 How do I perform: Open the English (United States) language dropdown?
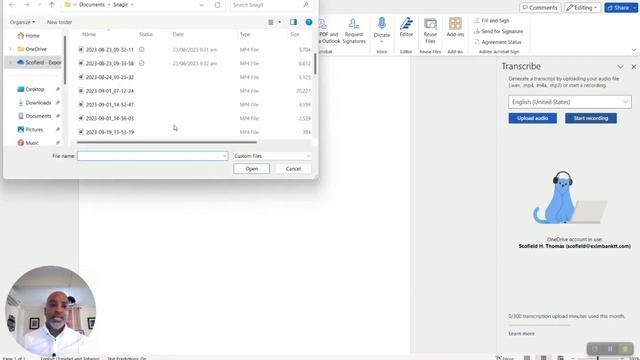point(570,102)
